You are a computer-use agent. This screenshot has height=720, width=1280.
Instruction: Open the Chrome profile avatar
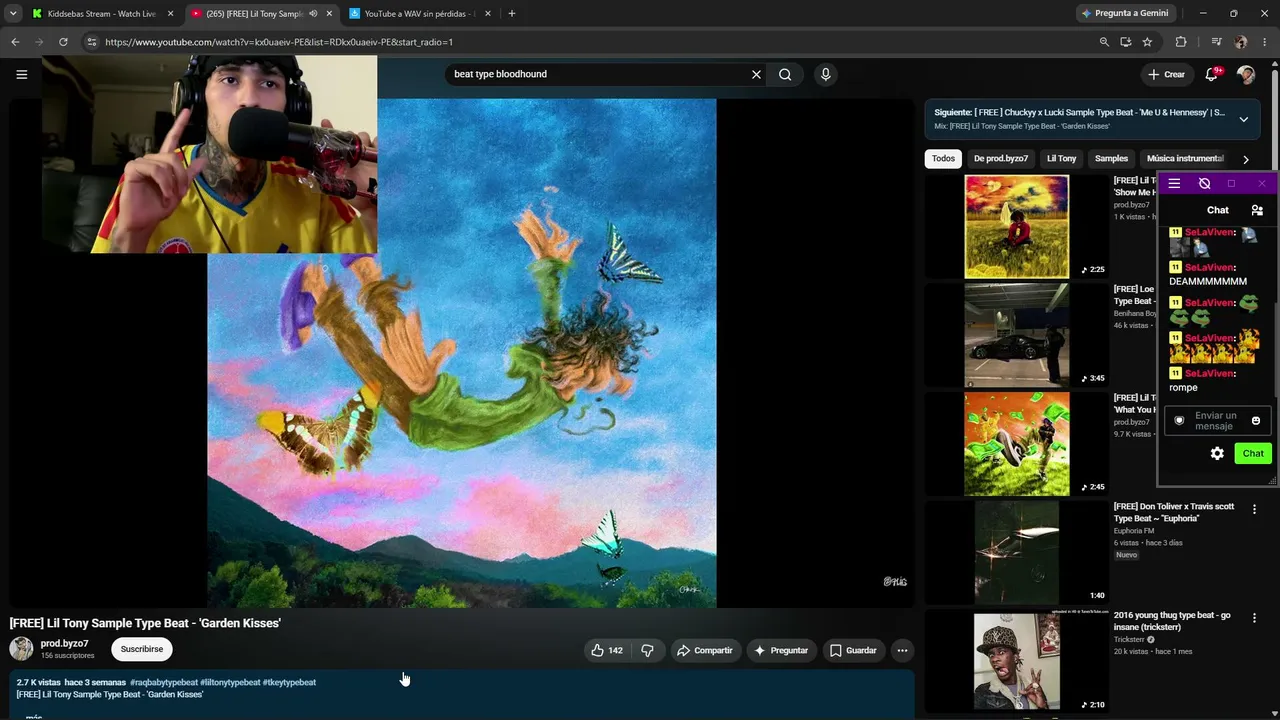[1241, 42]
